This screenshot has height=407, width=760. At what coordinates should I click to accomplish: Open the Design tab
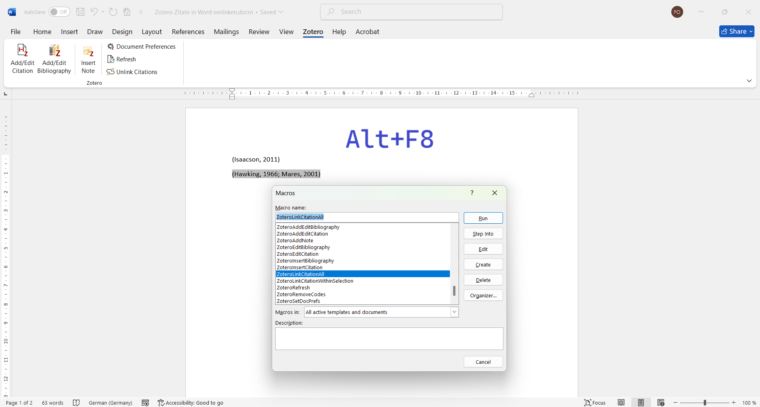pos(122,31)
